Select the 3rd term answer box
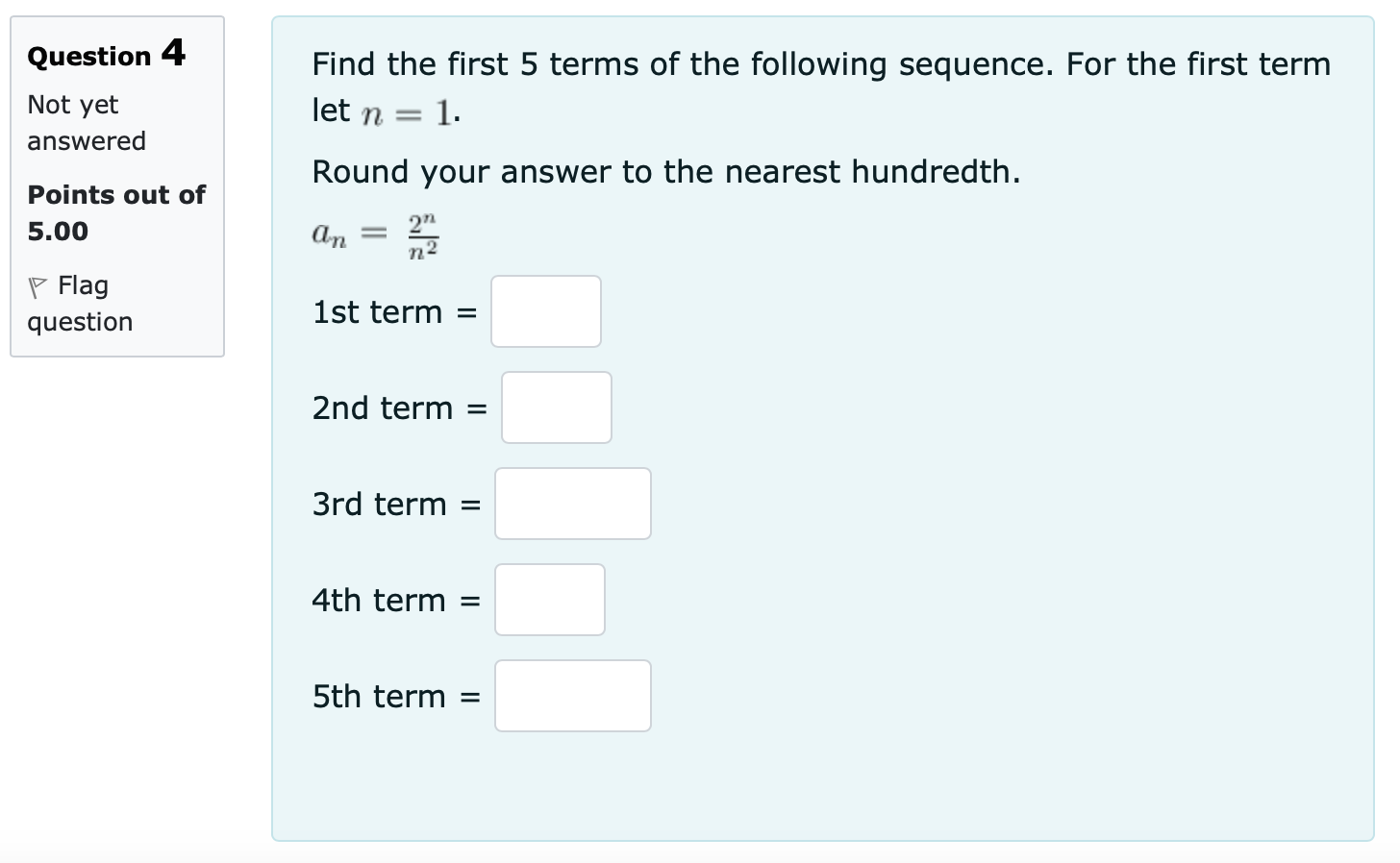 tap(572, 504)
